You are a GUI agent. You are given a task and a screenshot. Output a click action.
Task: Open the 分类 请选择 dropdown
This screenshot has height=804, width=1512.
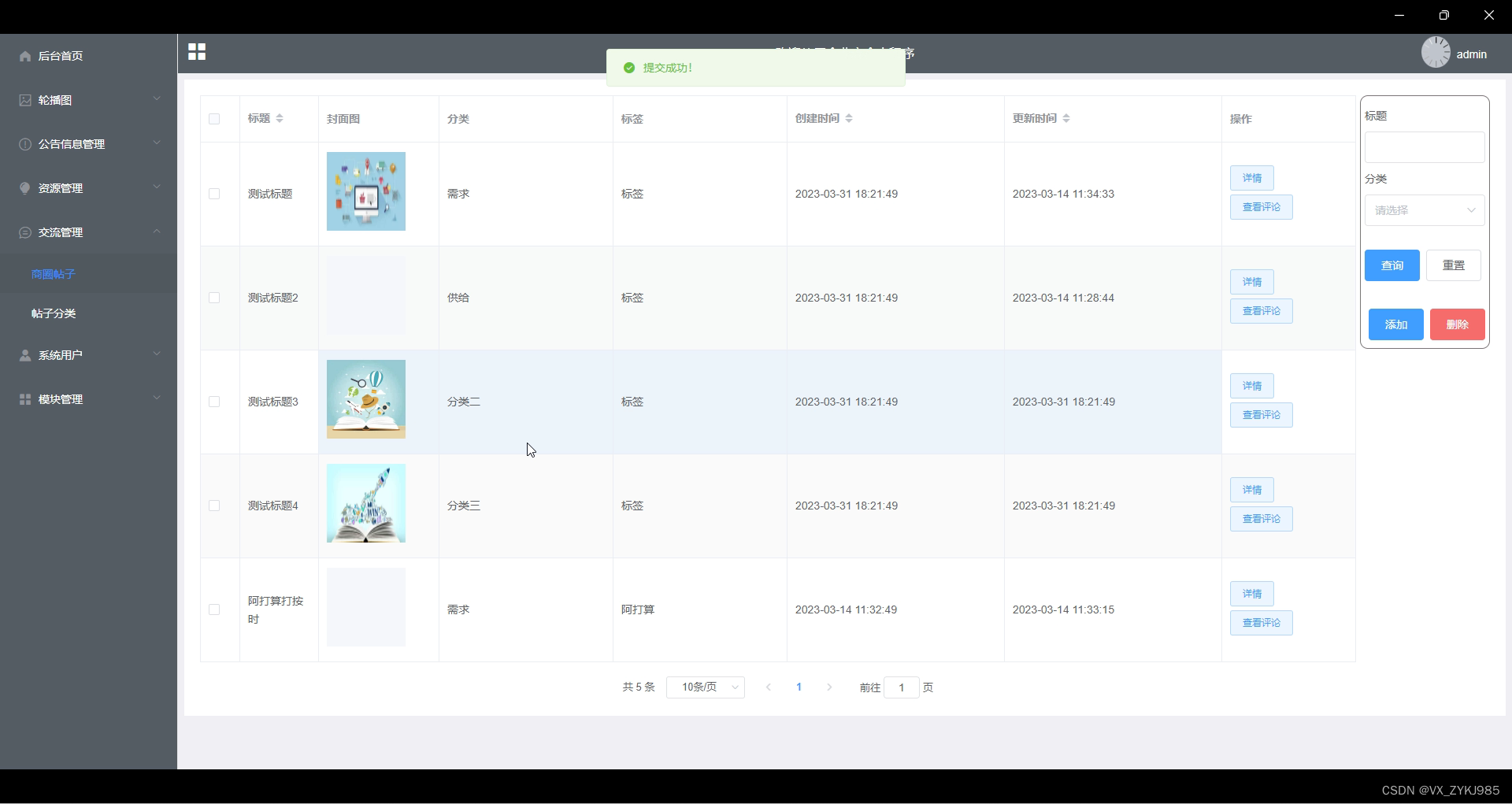pyautogui.click(x=1425, y=210)
